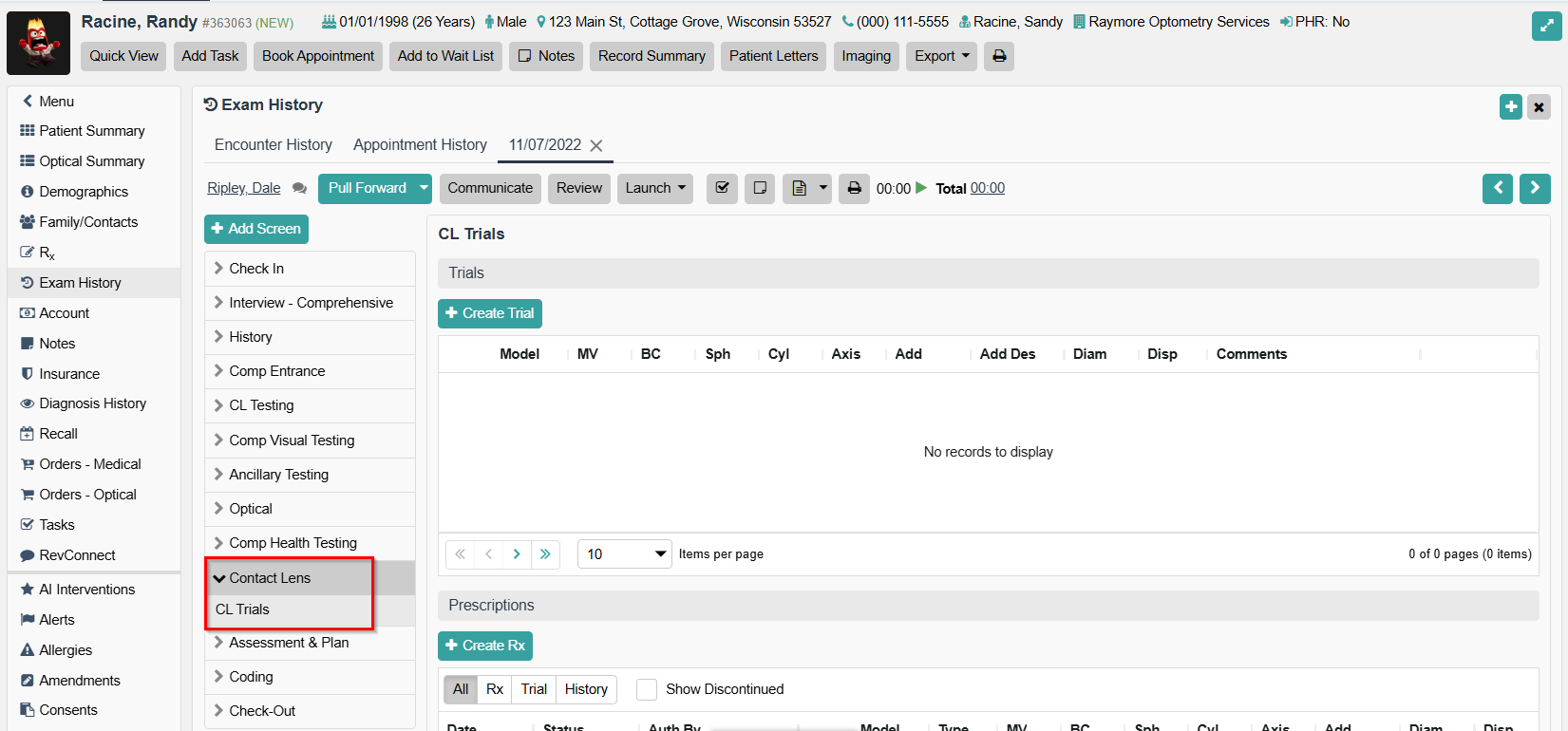Screen dimensions: 1568x731
Task: Go to the previous exam arrow
Action: coord(1498,188)
